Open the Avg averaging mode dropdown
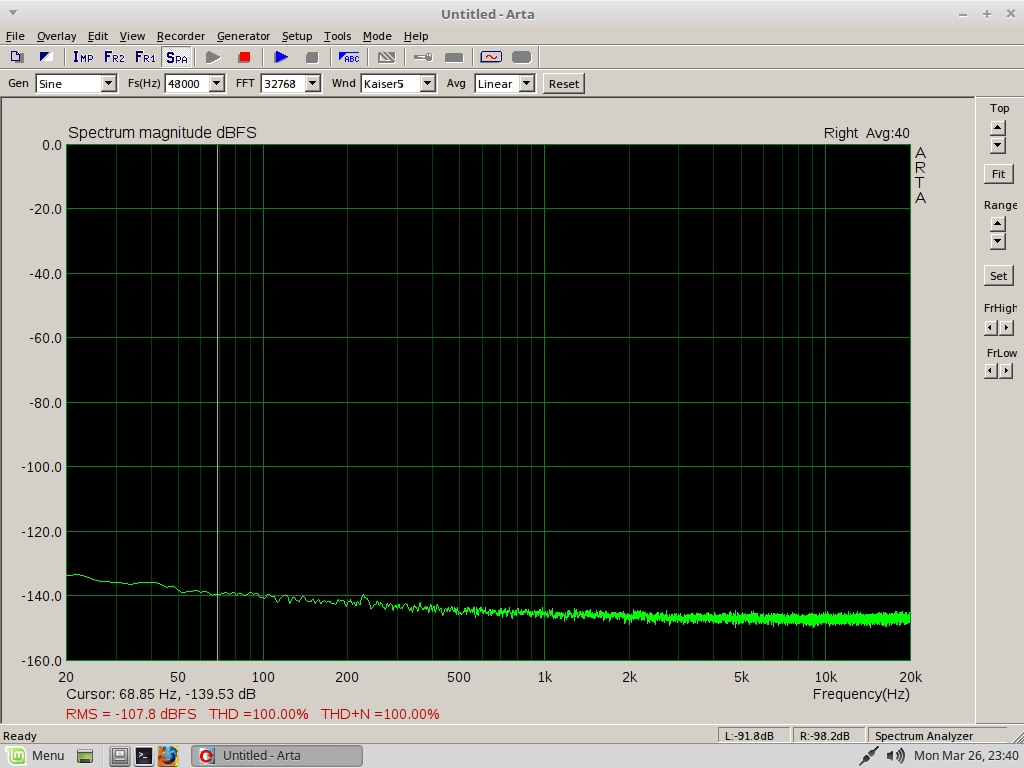The width and height of the screenshot is (1024, 768). (527, 84)
